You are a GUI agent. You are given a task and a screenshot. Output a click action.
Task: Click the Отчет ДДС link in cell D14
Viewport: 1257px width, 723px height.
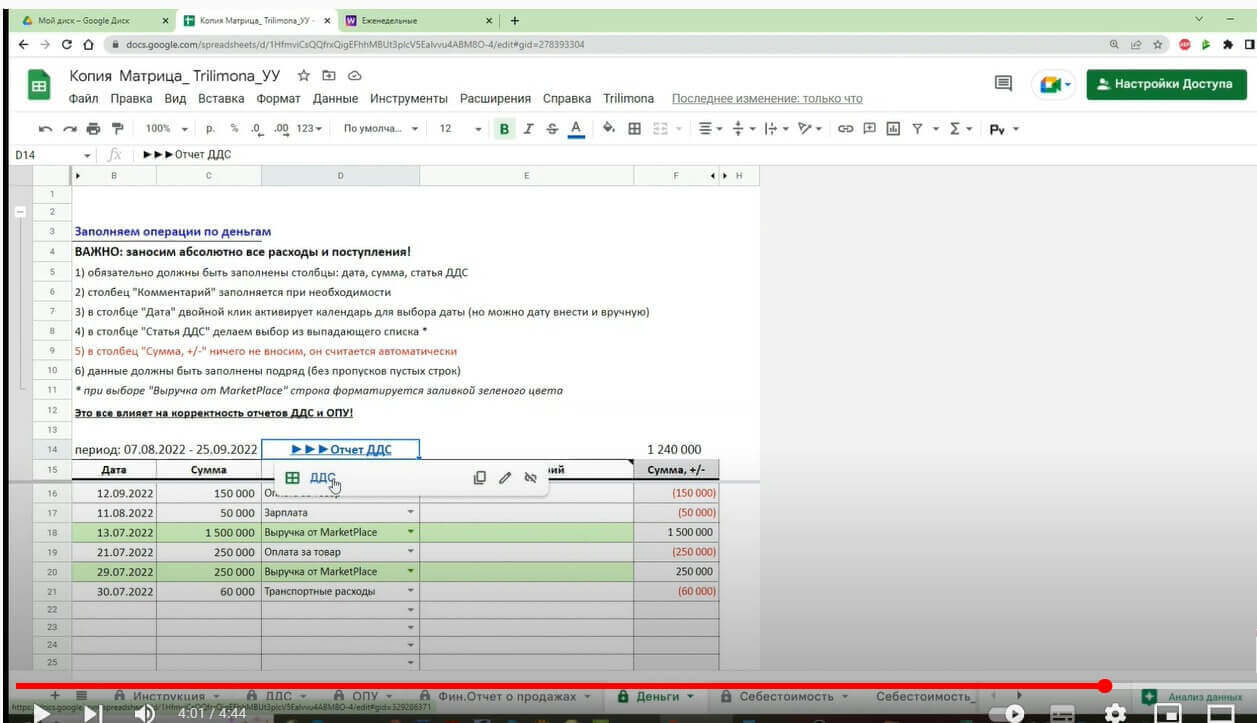[341, 450]
